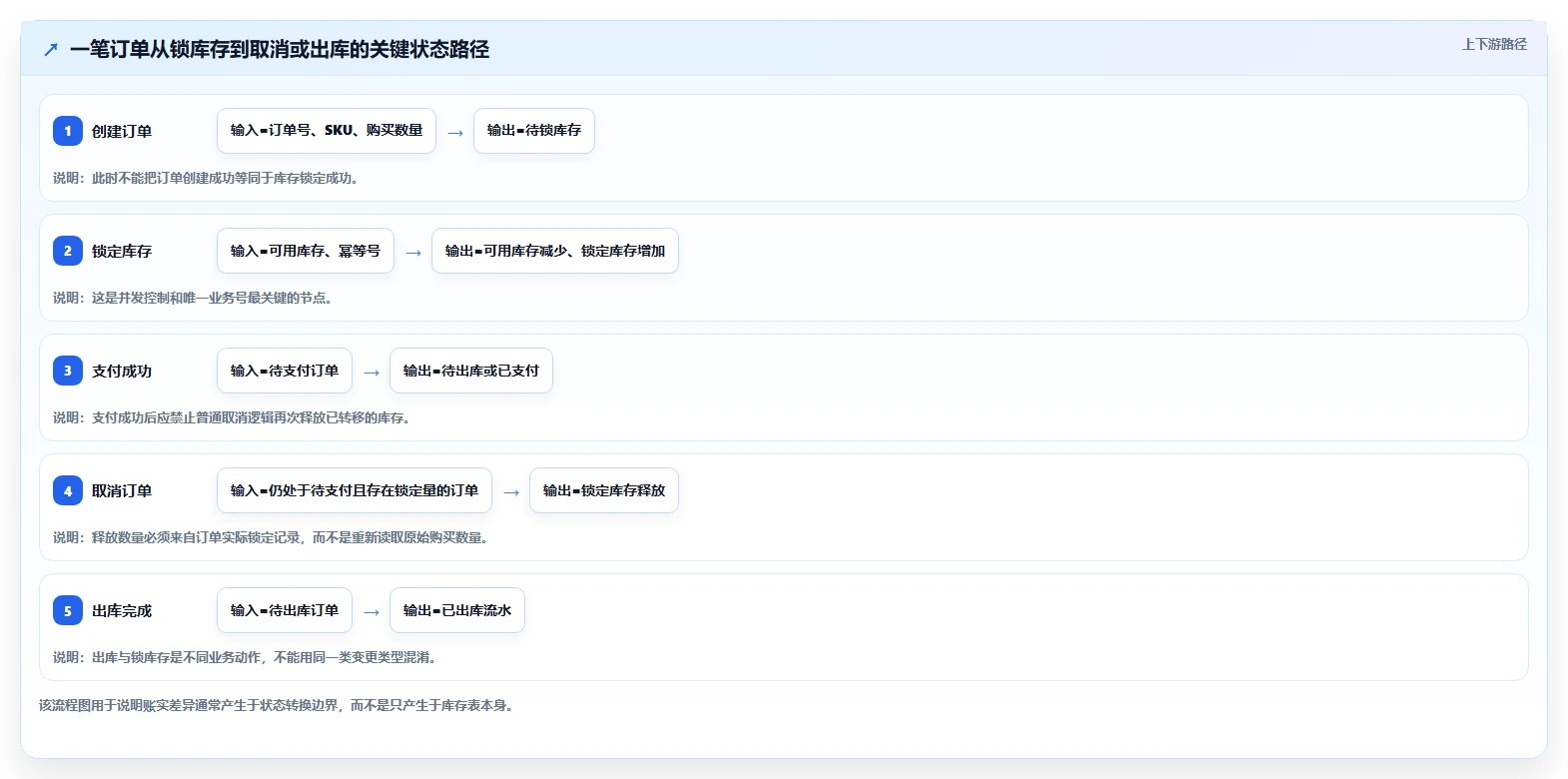1568x779 pixels.
Task: Select step number badge 5
Action: point(68,610)
